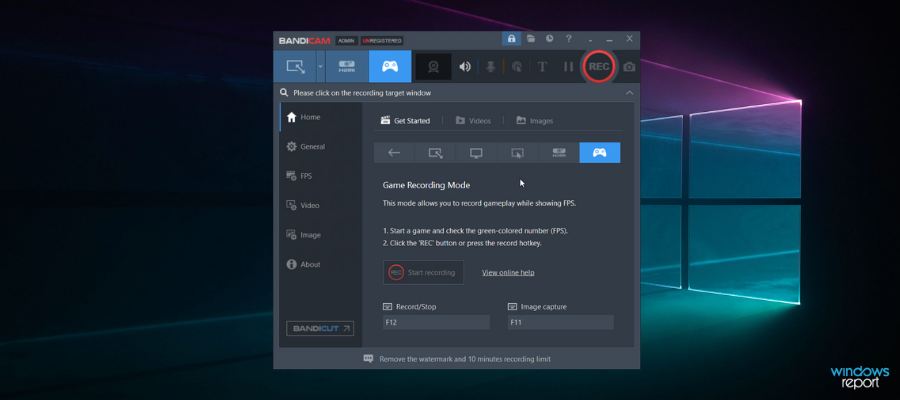
Task: Select game recording mode gamepad in top toolbar
Action: [390, 67]
